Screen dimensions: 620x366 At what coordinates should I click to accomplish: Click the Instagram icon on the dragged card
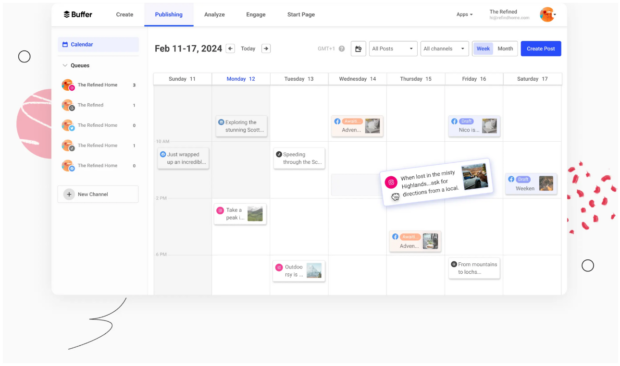(x=391, y=182)
